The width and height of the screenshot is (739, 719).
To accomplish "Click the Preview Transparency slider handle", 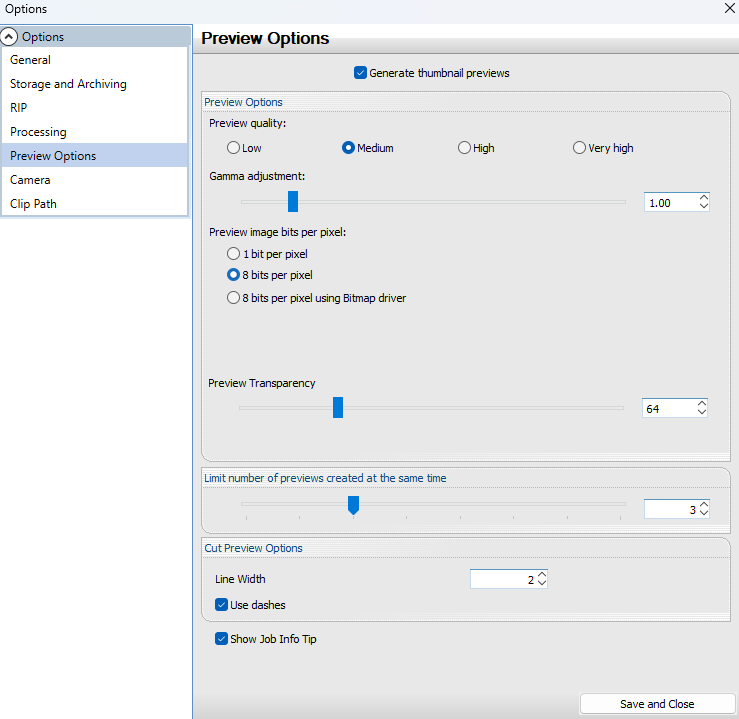I will [338, 408].
